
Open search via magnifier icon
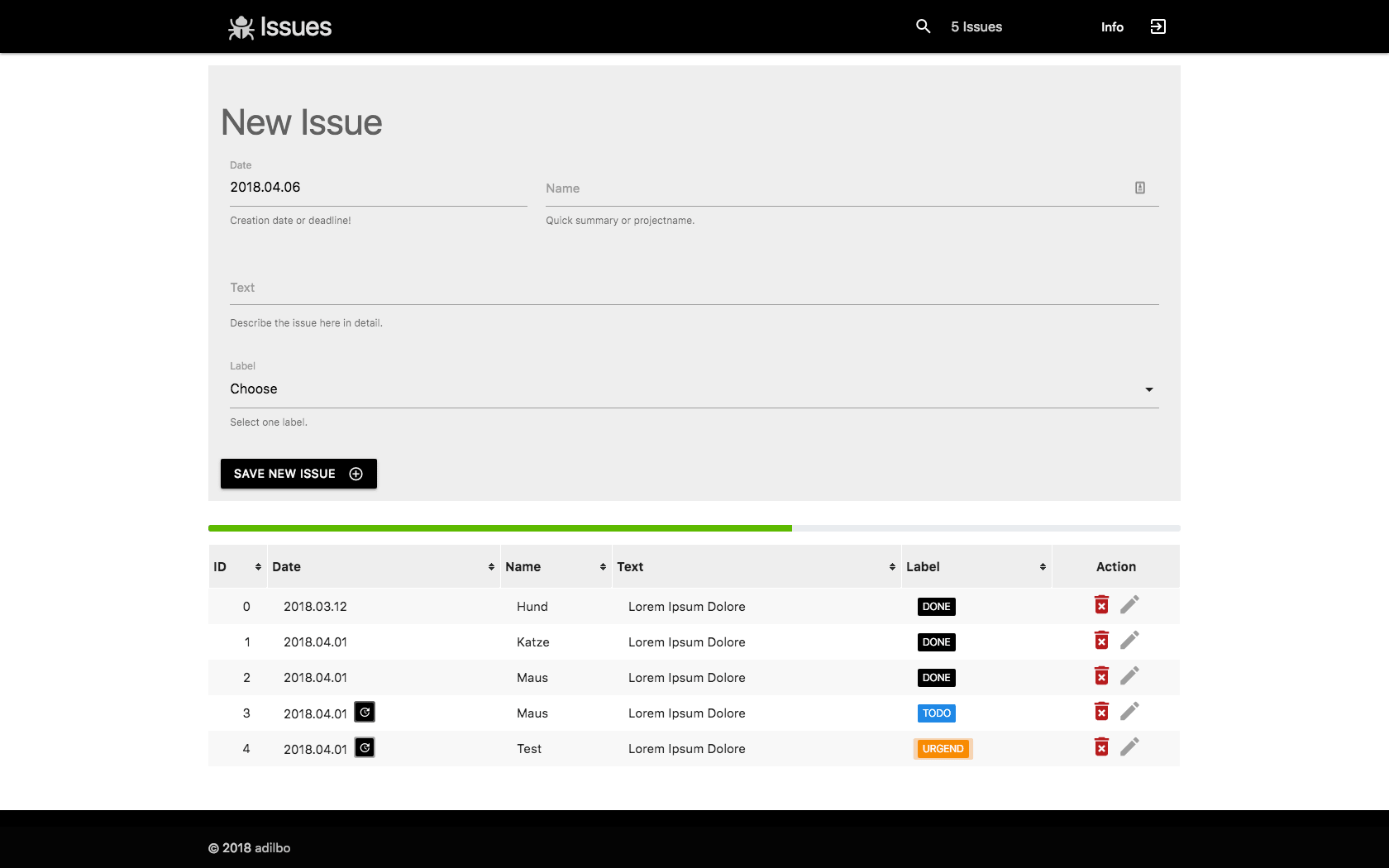923,26
